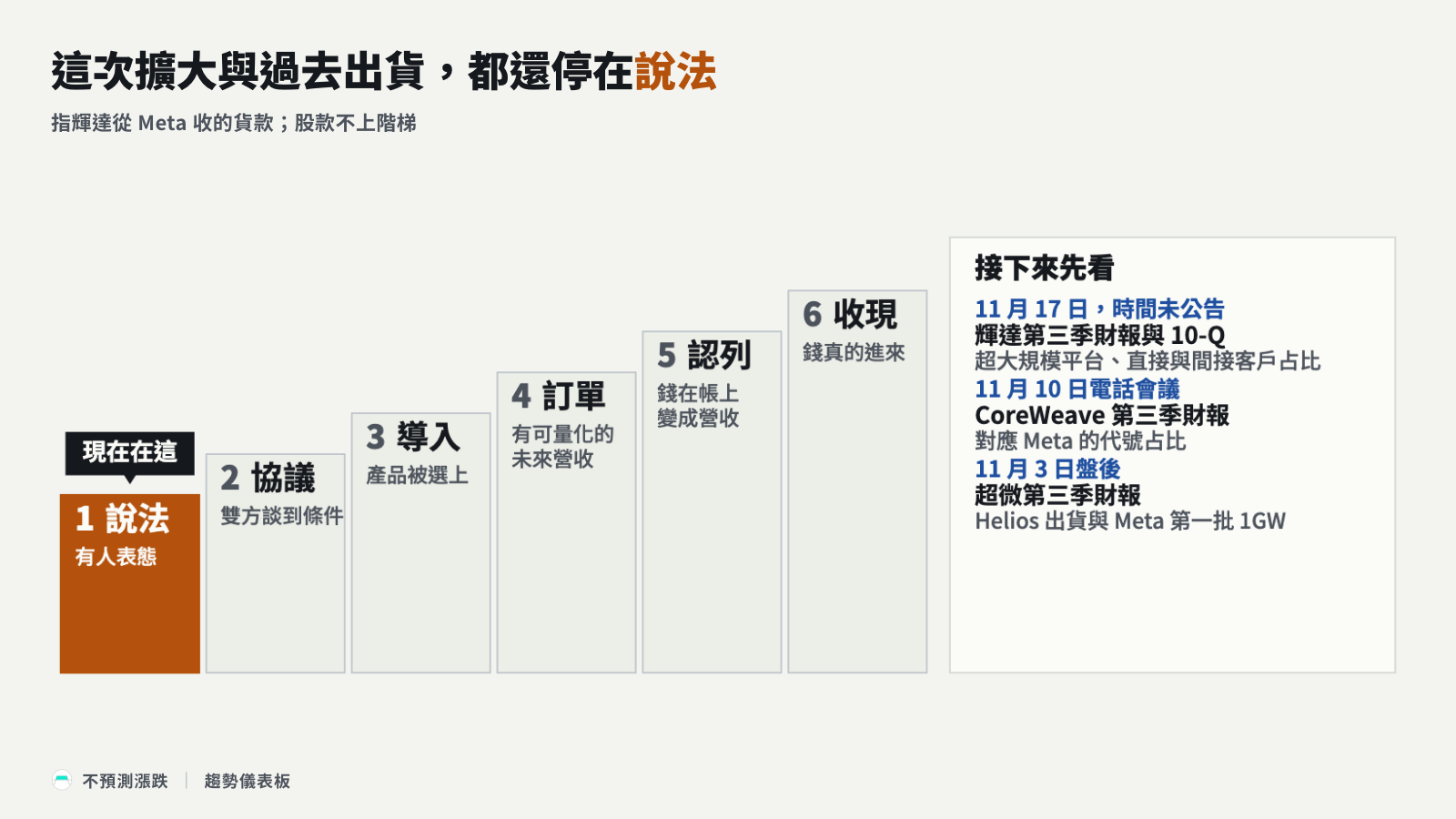Click the '現在在這' callout label
This screenshot has width=1456, height=819.
pyautogui.click(x=130, y=452)
